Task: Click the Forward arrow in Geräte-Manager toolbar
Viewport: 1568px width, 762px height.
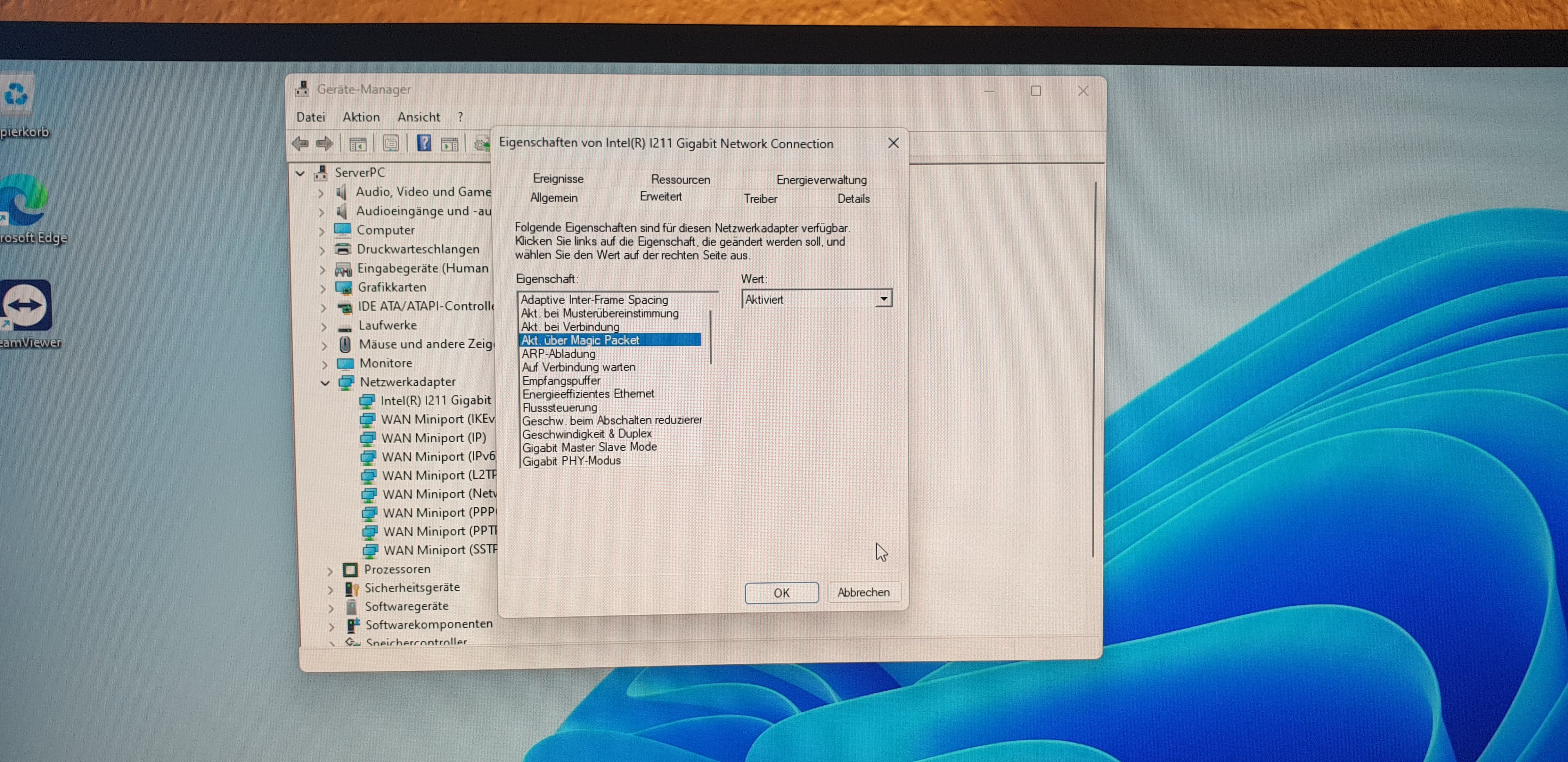Action: coord(325,144)
